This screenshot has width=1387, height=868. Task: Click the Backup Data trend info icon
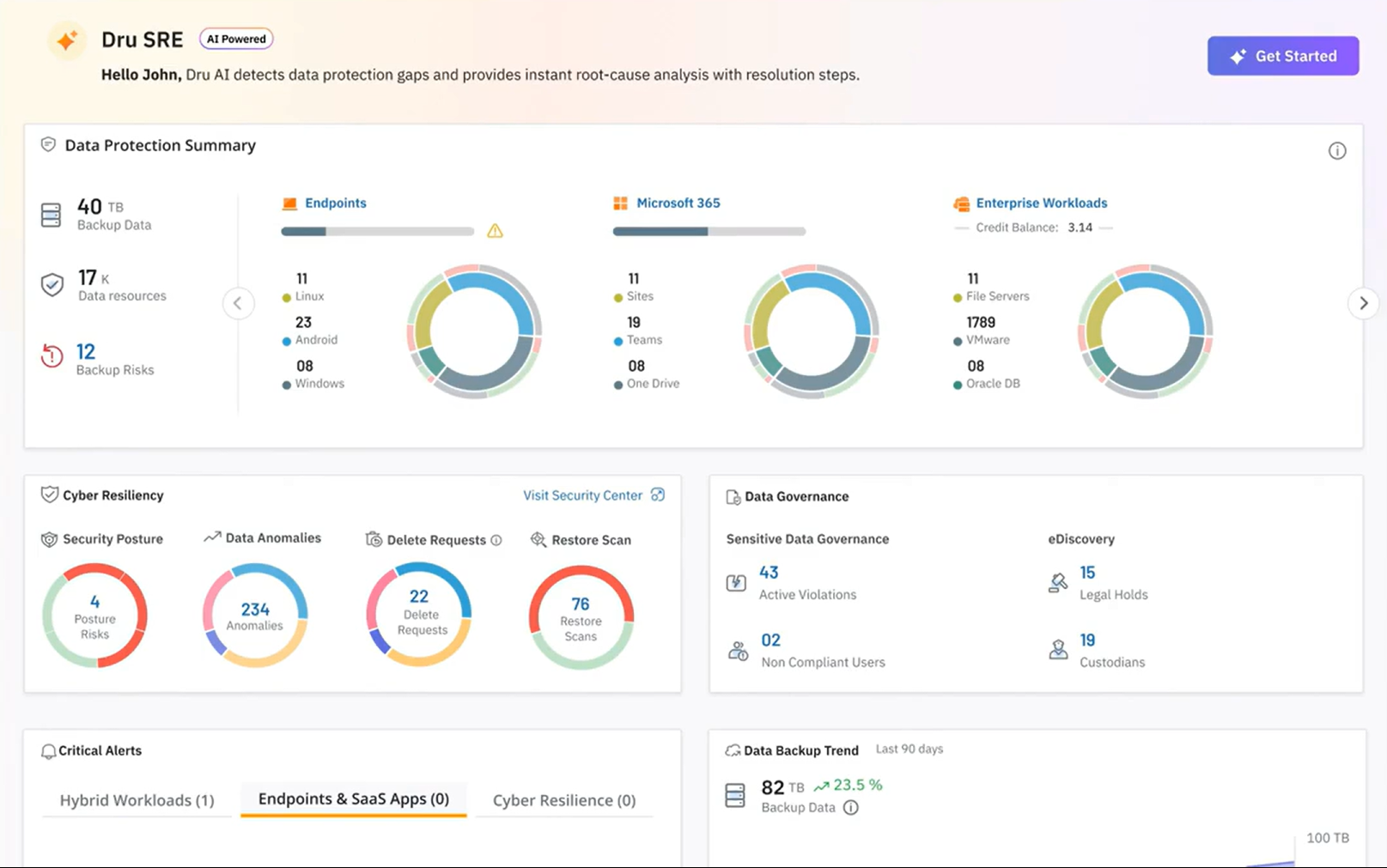[850, 808]
